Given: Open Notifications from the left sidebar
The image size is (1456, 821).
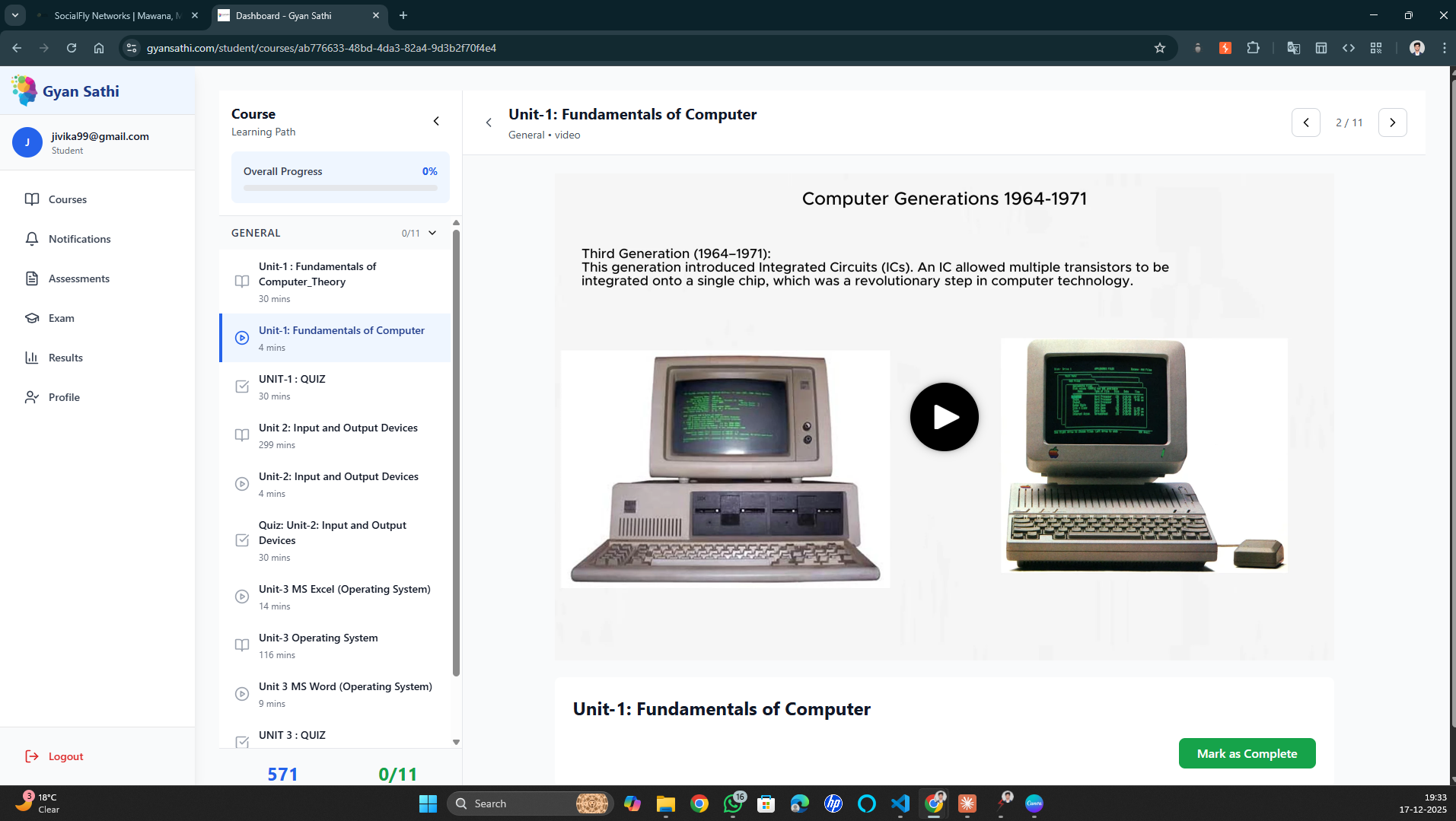Looking at the screenshot, I should pyautogui.click(x=78, y=239).
